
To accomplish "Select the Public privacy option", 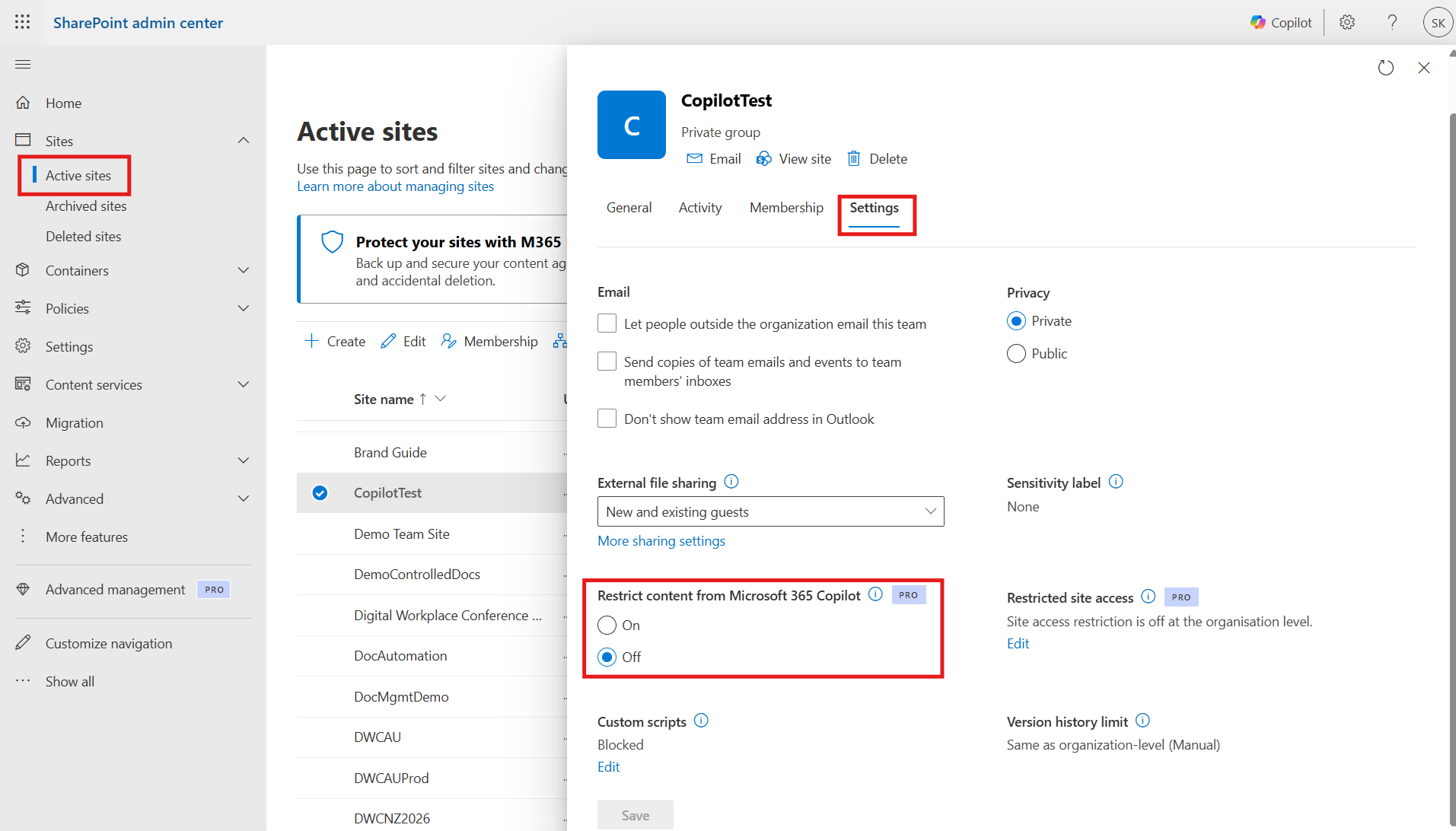I will tap(1016, 354).
